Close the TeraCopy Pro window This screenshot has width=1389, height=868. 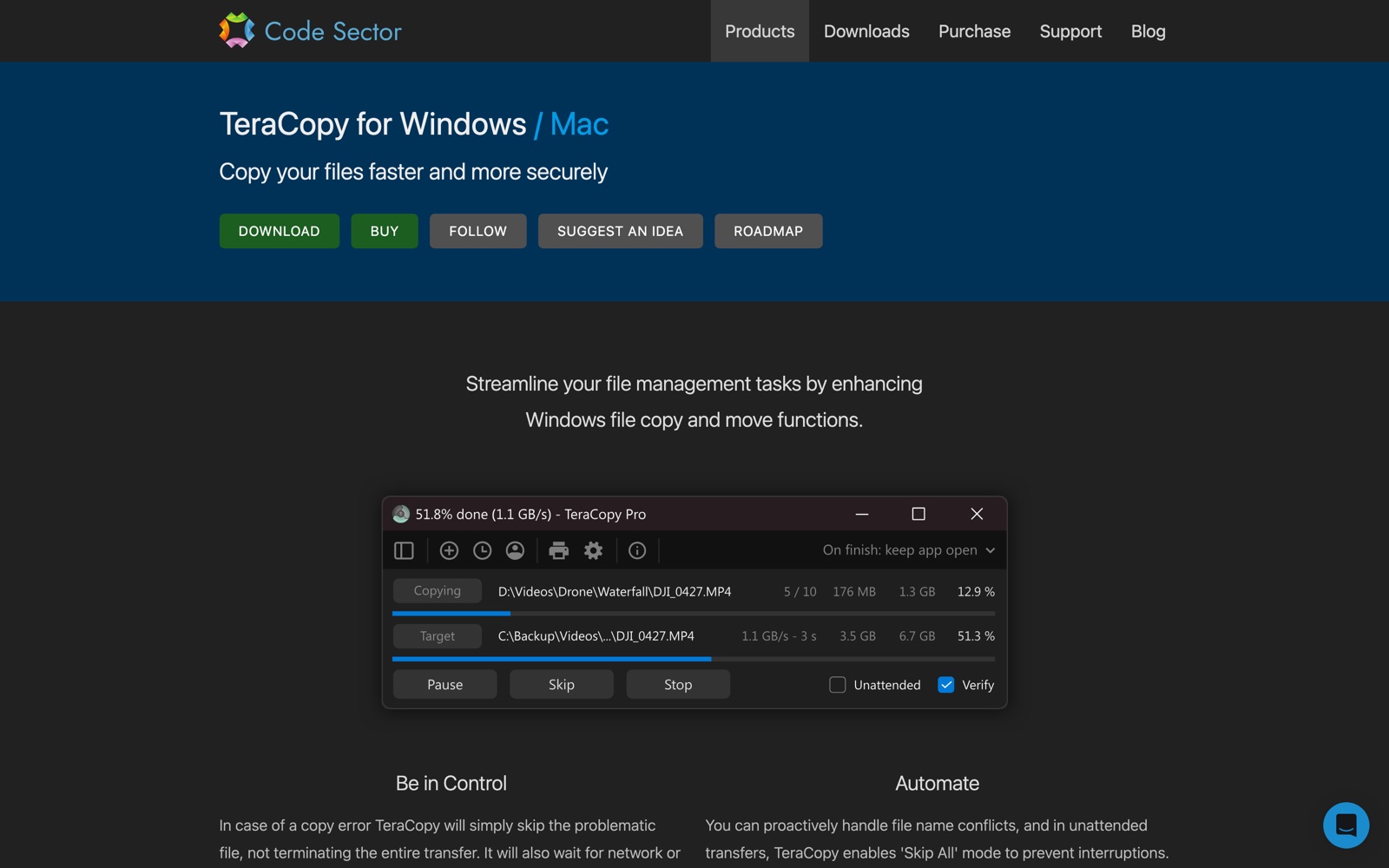pyautogui.click(x=977, y=514)
